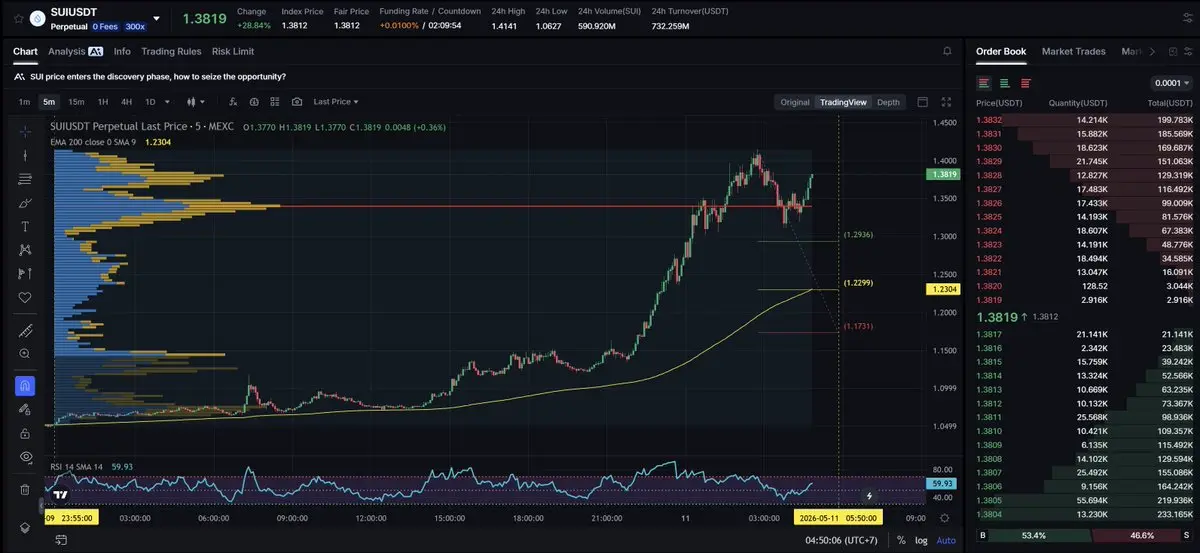
Task: Open the chart notifications bell icon
Action: (x=947, y=51)
